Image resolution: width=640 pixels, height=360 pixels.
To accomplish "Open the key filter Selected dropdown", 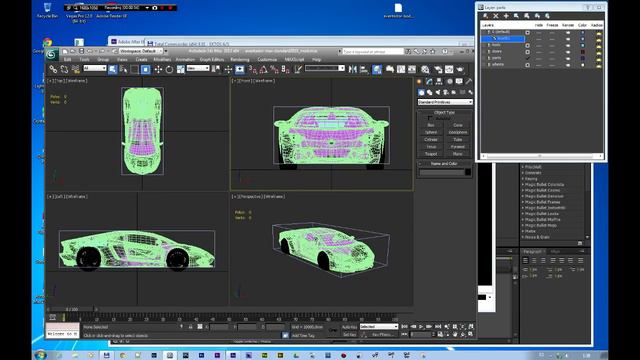I will pyautogui.click(x=379, y=327).
